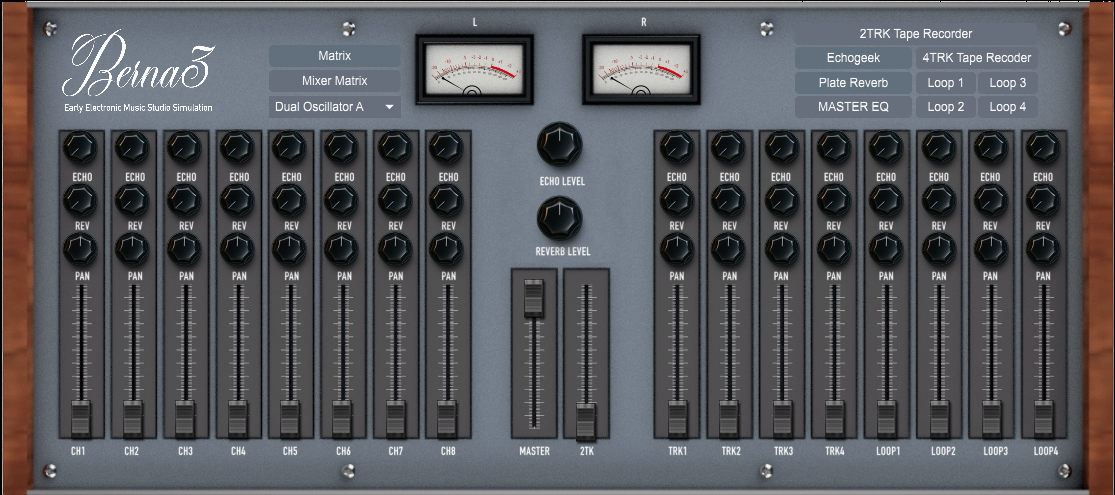
Task: Click the CH5 volume fader handle
Action: pos(289,418)
